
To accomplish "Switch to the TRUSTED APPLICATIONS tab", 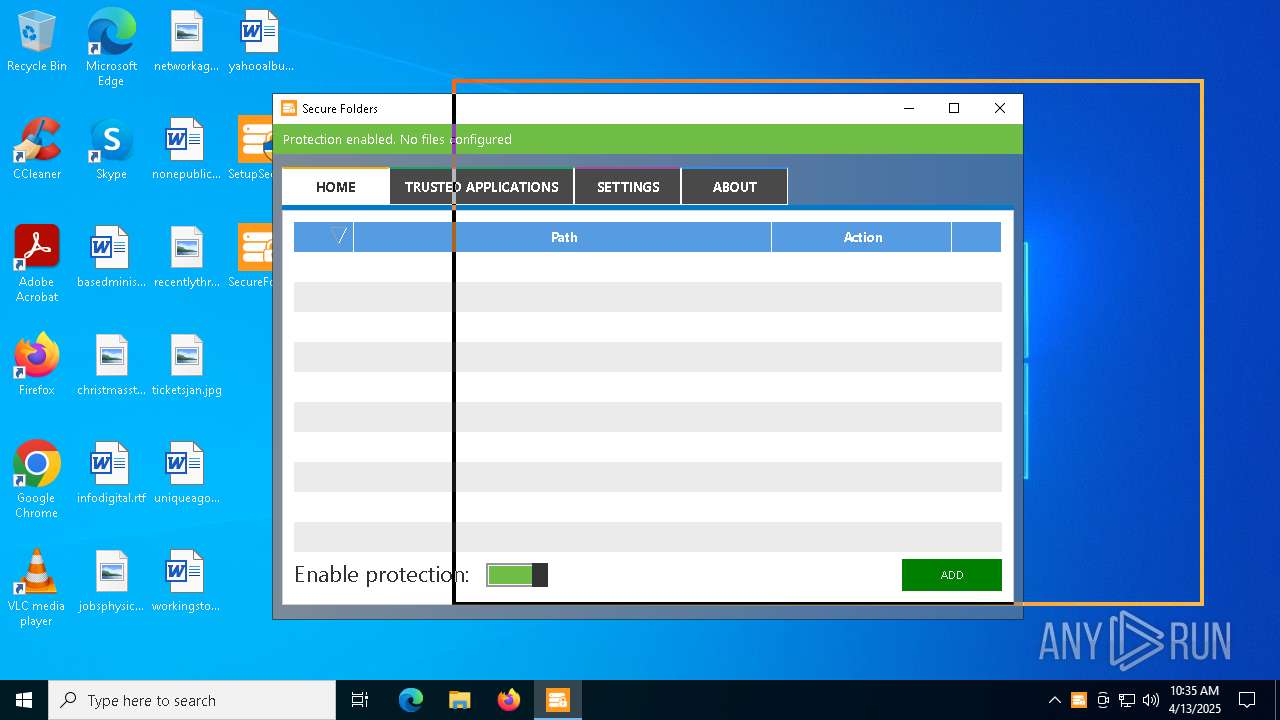I will [482, 187].
